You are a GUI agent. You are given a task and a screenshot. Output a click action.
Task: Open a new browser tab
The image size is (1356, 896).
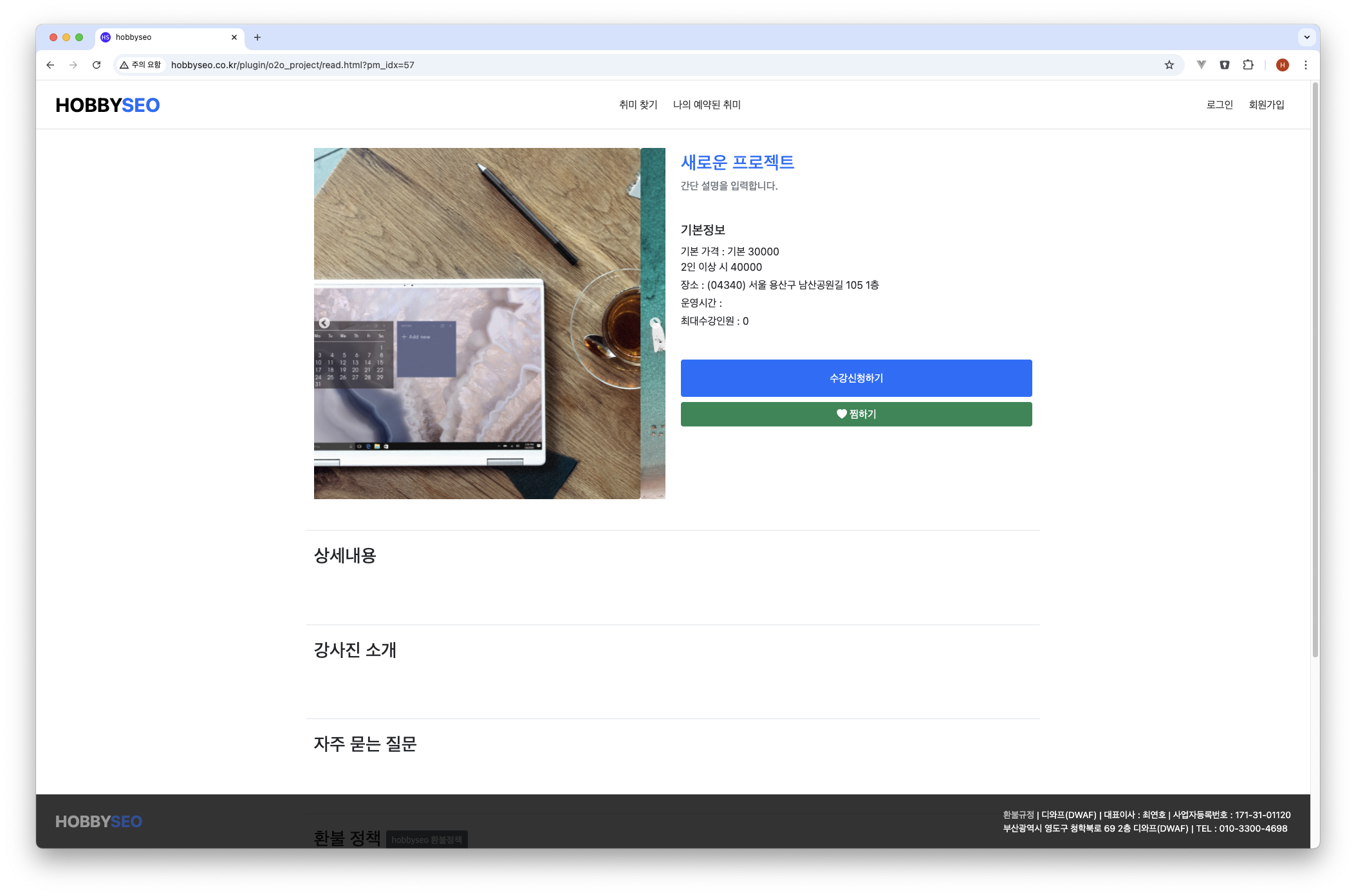coord(257,37)
